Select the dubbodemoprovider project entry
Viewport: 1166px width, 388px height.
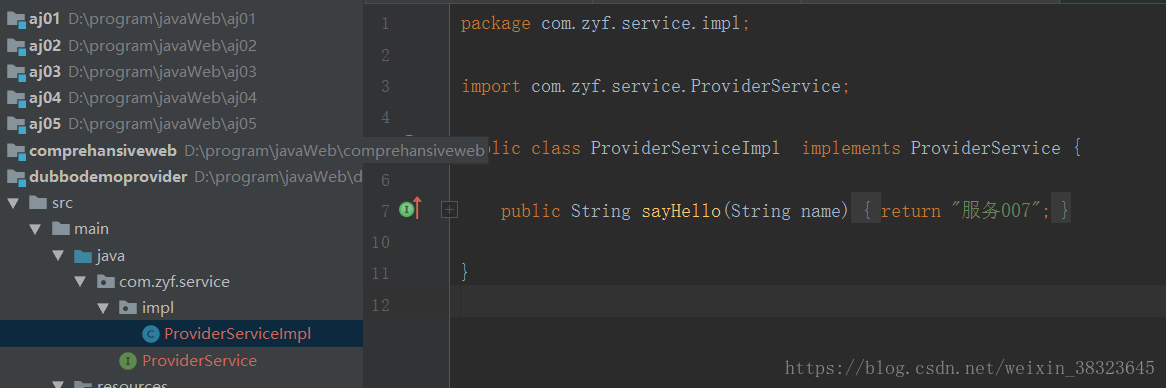pos(181,177)
